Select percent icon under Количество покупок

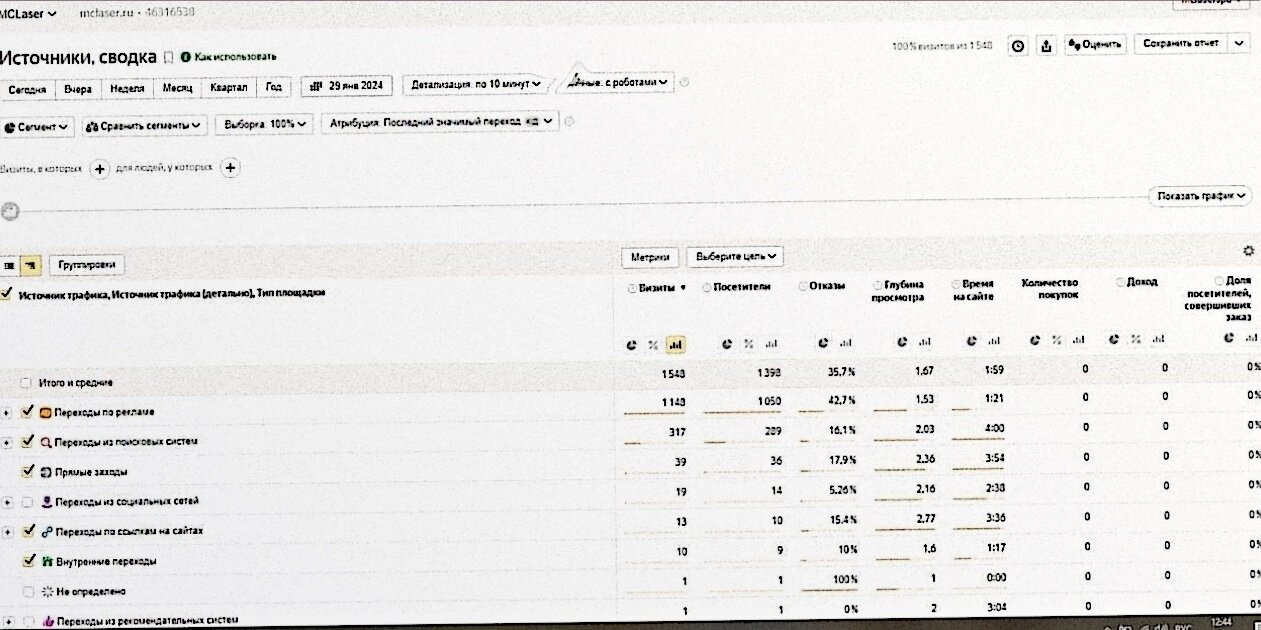coord(1057,340)
